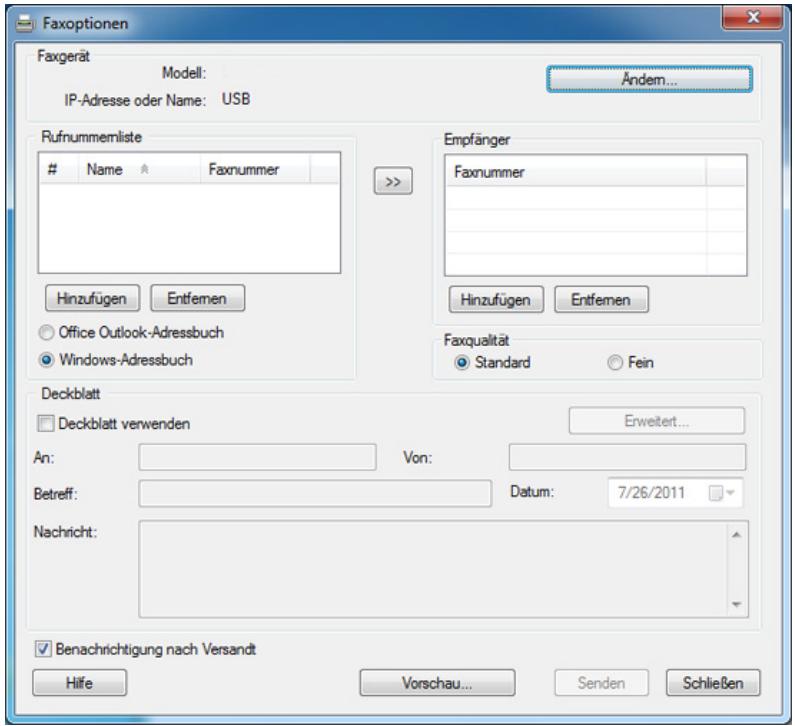The image size is (795, 726).
Task: Click Entfernen under Empfänger list
Action: pyautogui.click(x=601, y=300)
